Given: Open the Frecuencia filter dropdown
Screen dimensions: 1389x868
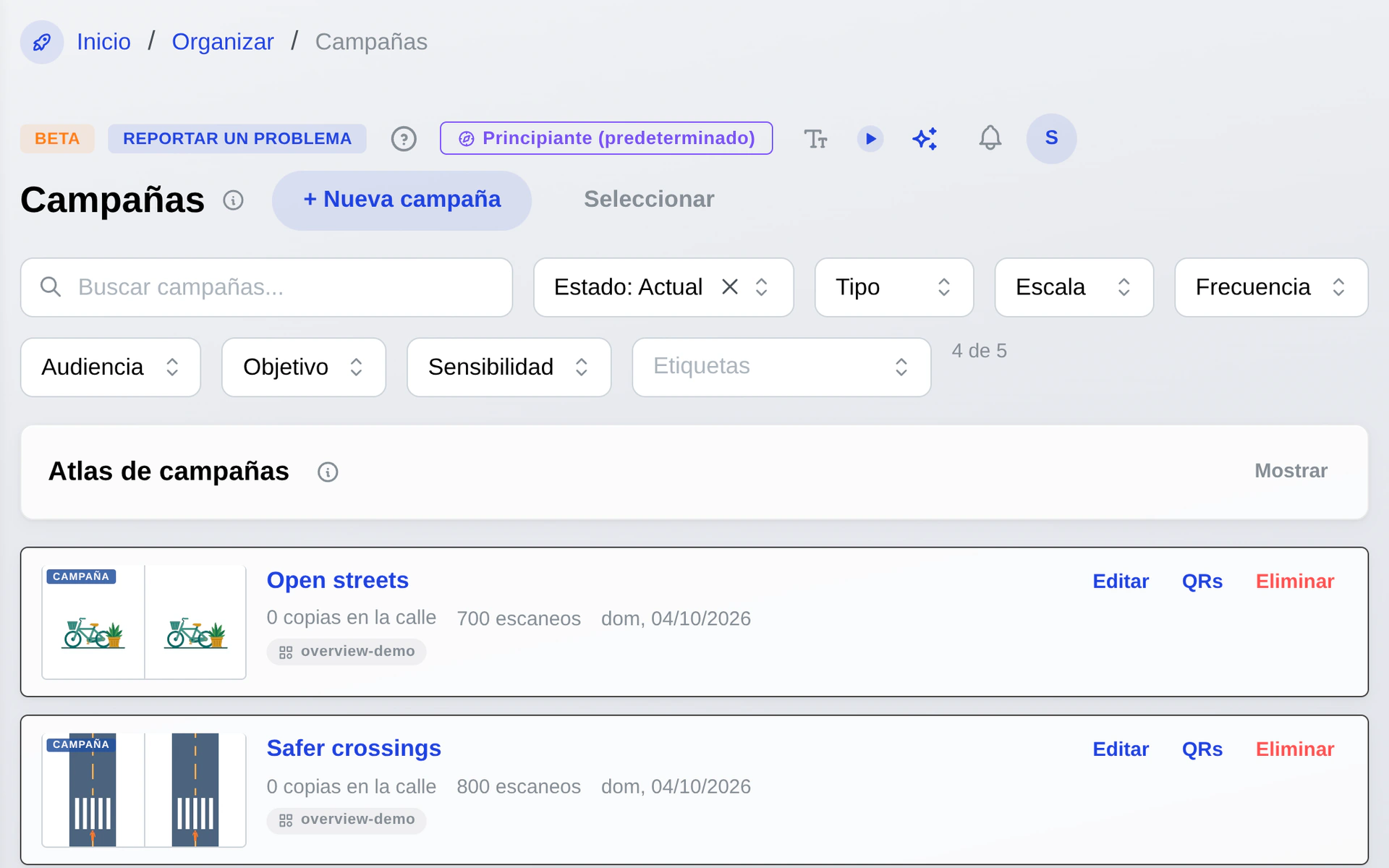Looking at the screenshot, I should (1271, 287).
